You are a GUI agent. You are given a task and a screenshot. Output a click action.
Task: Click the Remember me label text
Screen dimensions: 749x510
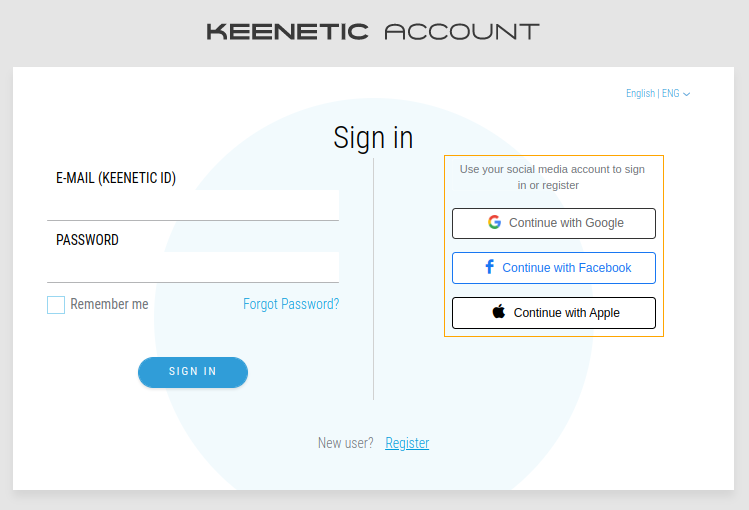click(x=109, y=304)
